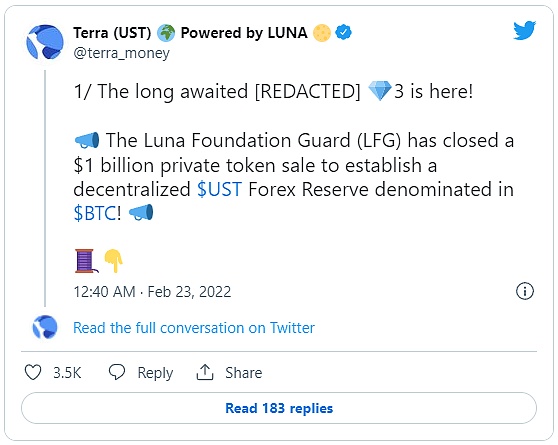Click the blue verified badge
558x445 pixels.
pos(343,32)
